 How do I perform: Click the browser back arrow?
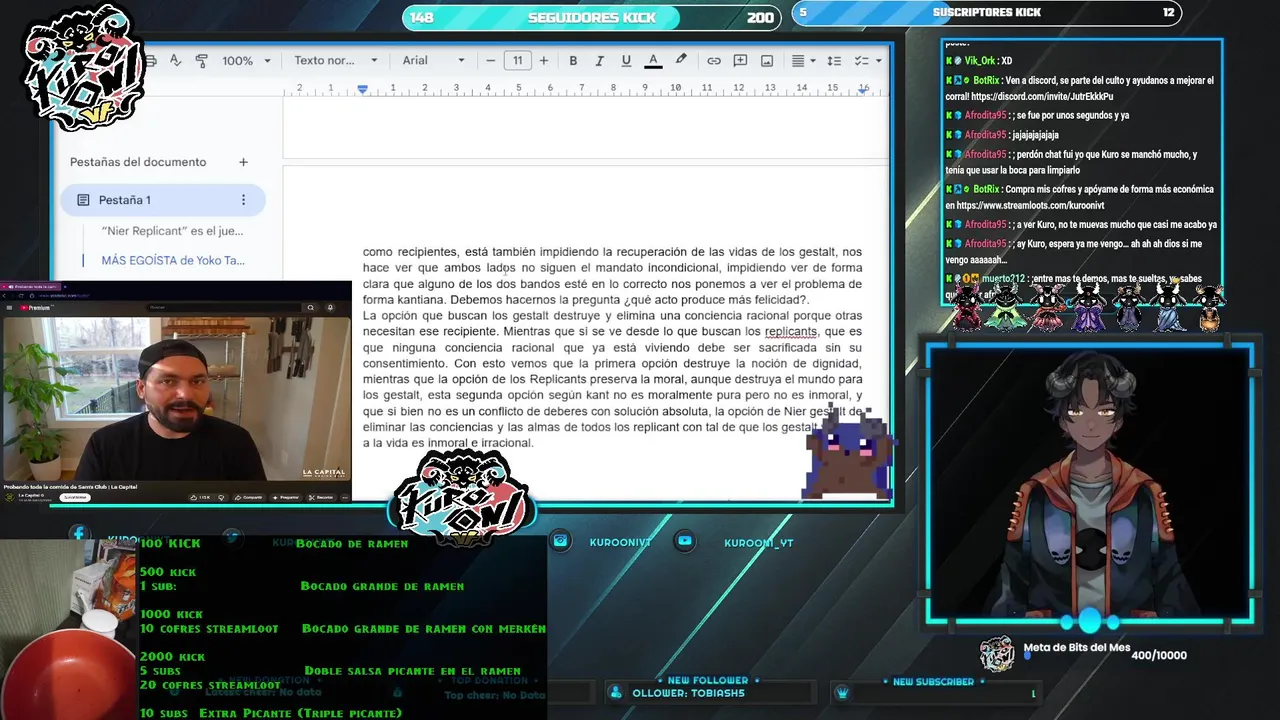(5, 296)
